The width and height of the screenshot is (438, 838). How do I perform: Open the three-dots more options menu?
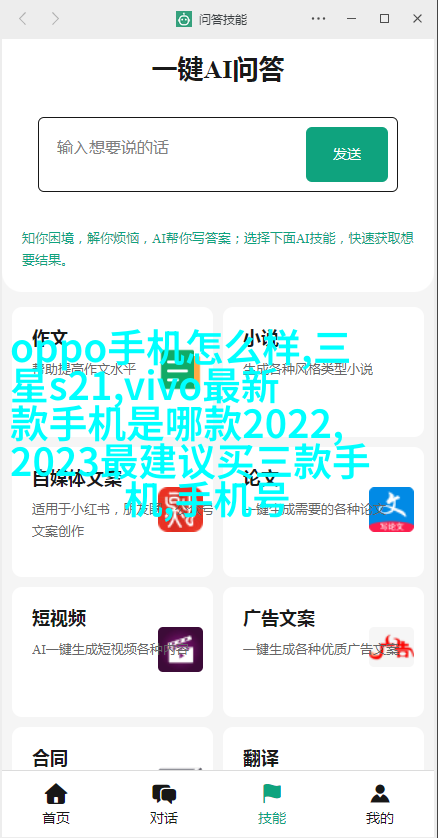click(318, 19)
